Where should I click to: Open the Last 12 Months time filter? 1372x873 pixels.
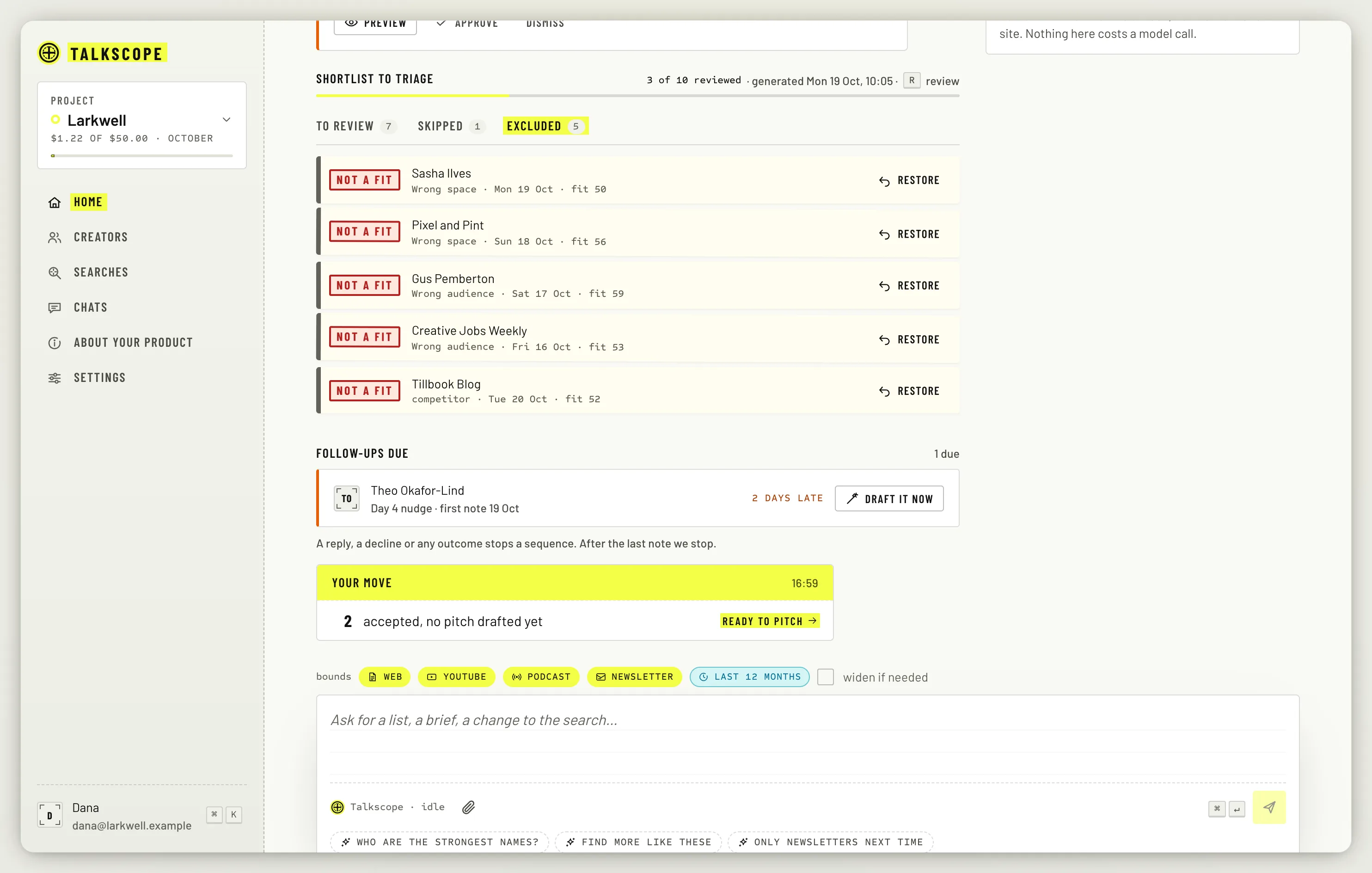click(749, 677)
